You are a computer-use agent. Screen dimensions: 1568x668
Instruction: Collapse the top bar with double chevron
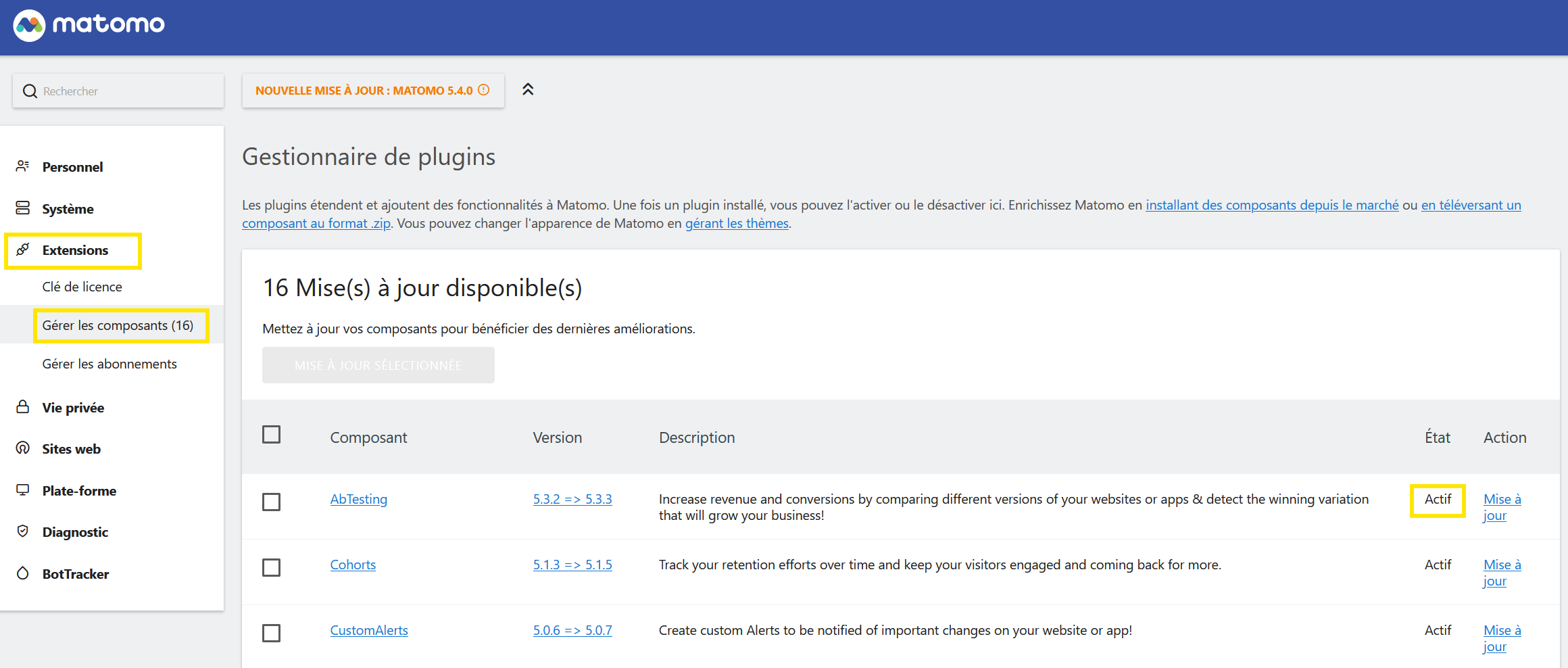(528, 90)
